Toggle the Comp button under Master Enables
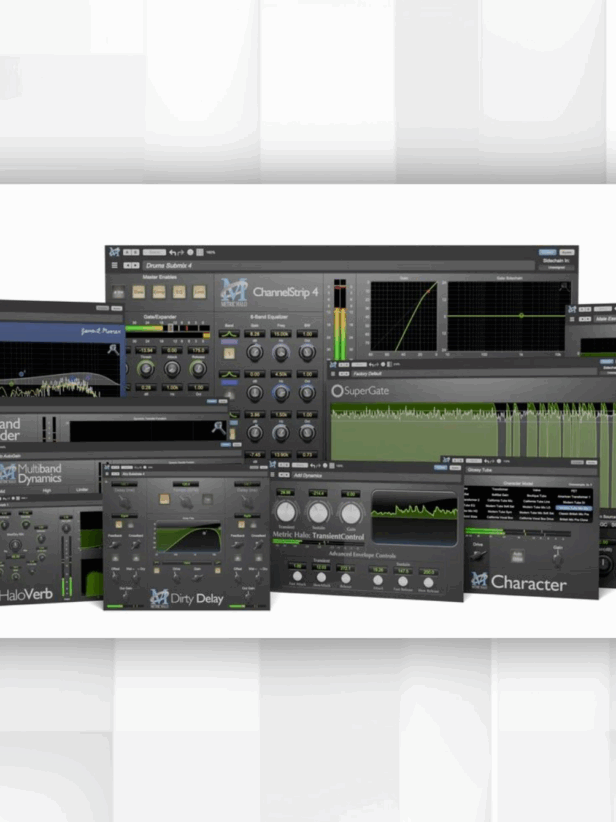Viewport: 616px width, 822px height. pos(159,292)
